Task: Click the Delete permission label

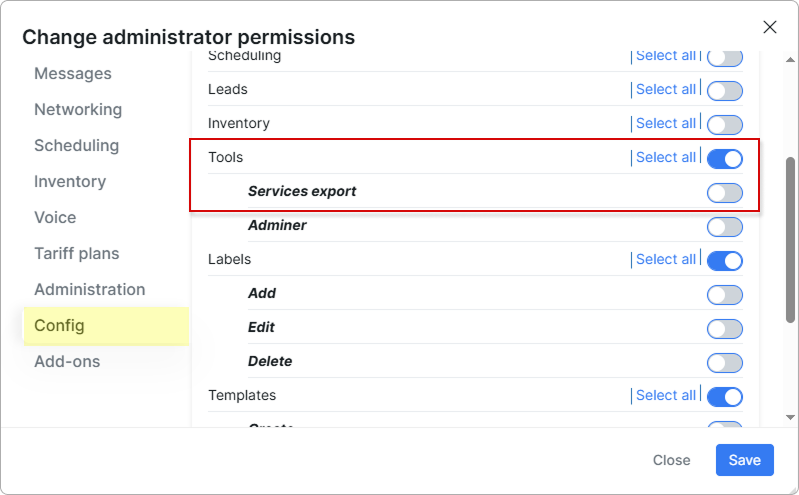Action: pyautogui.click(x=270, y=361)
